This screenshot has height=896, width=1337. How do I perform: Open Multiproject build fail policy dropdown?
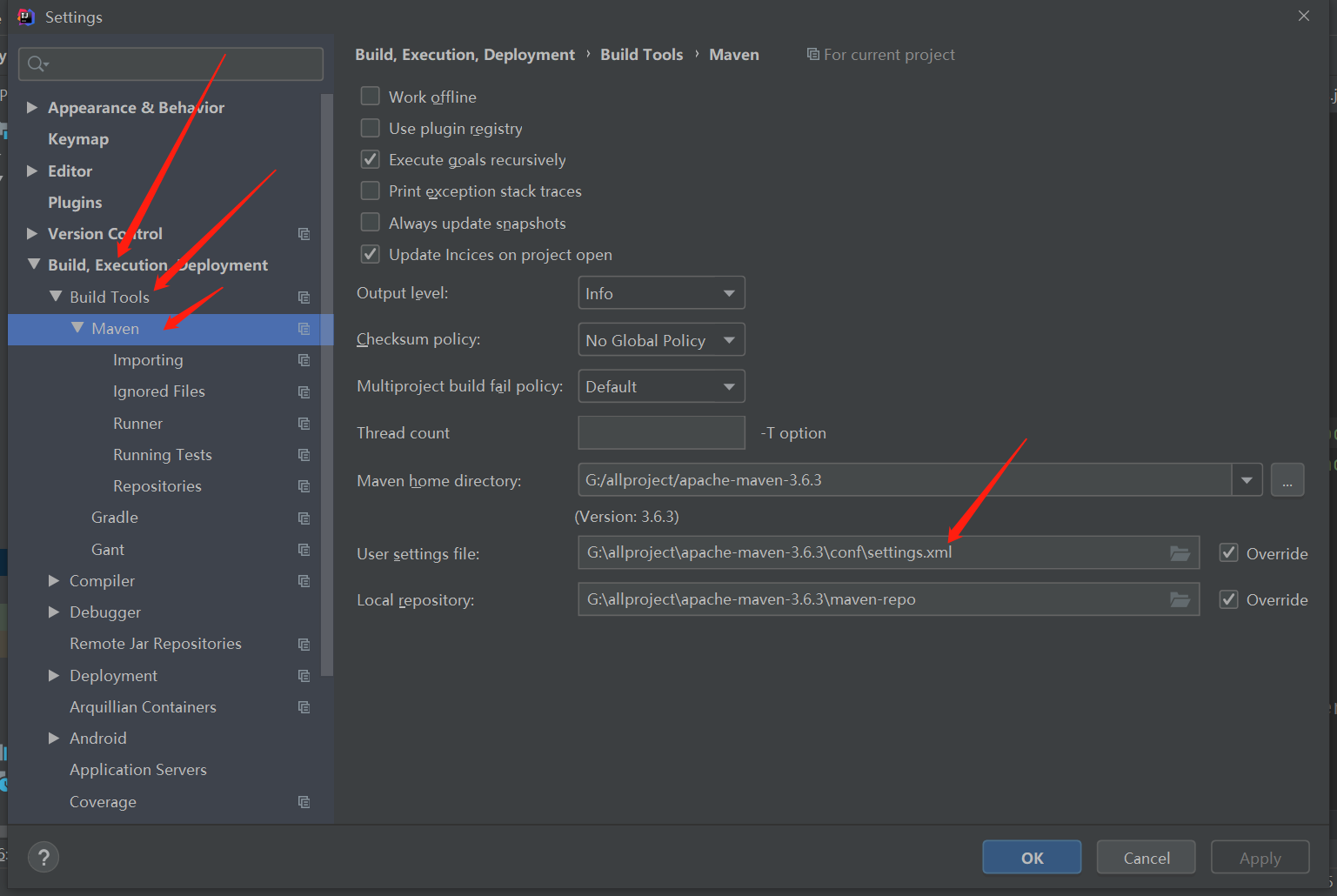[661, 386]
